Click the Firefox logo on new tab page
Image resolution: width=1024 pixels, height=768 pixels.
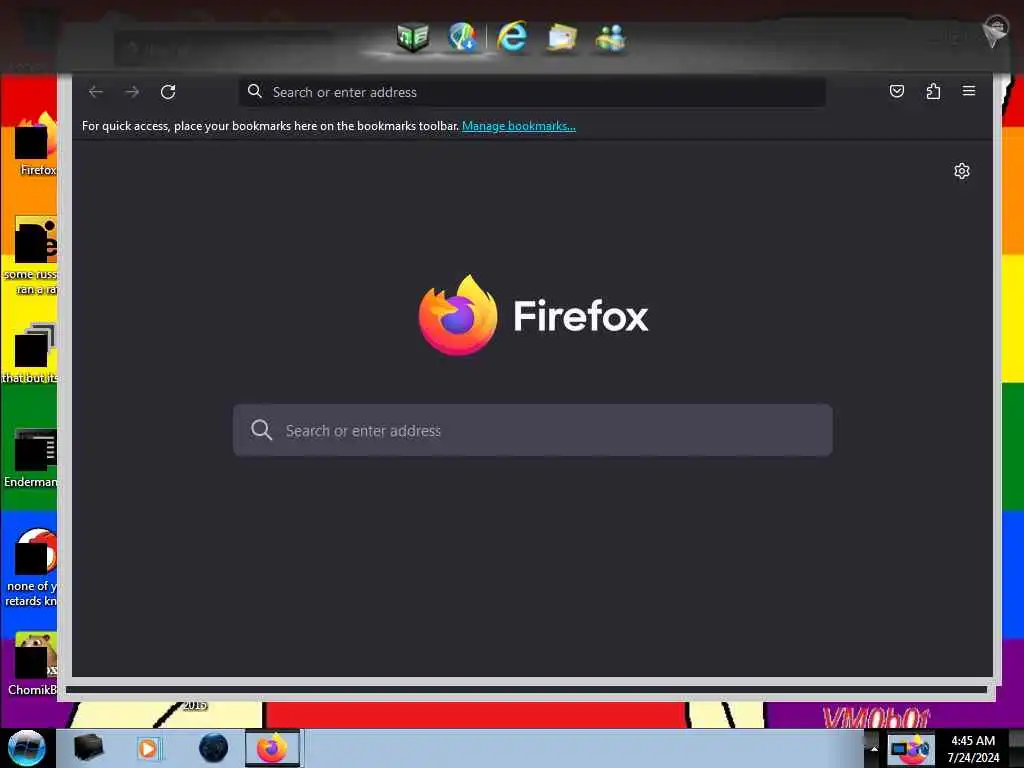point(533,315)
